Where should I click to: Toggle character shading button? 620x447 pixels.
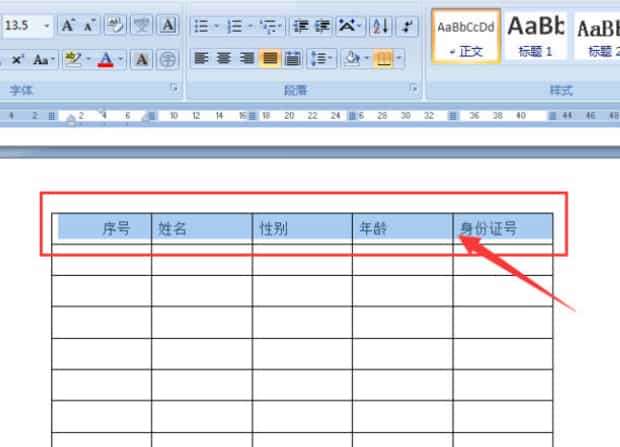pos(142,60)
